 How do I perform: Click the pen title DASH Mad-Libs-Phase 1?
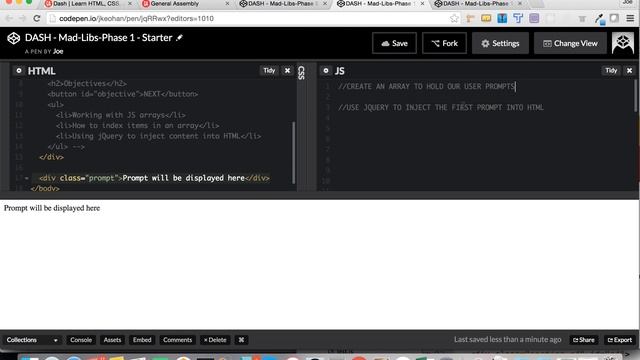tap(98, 38)
